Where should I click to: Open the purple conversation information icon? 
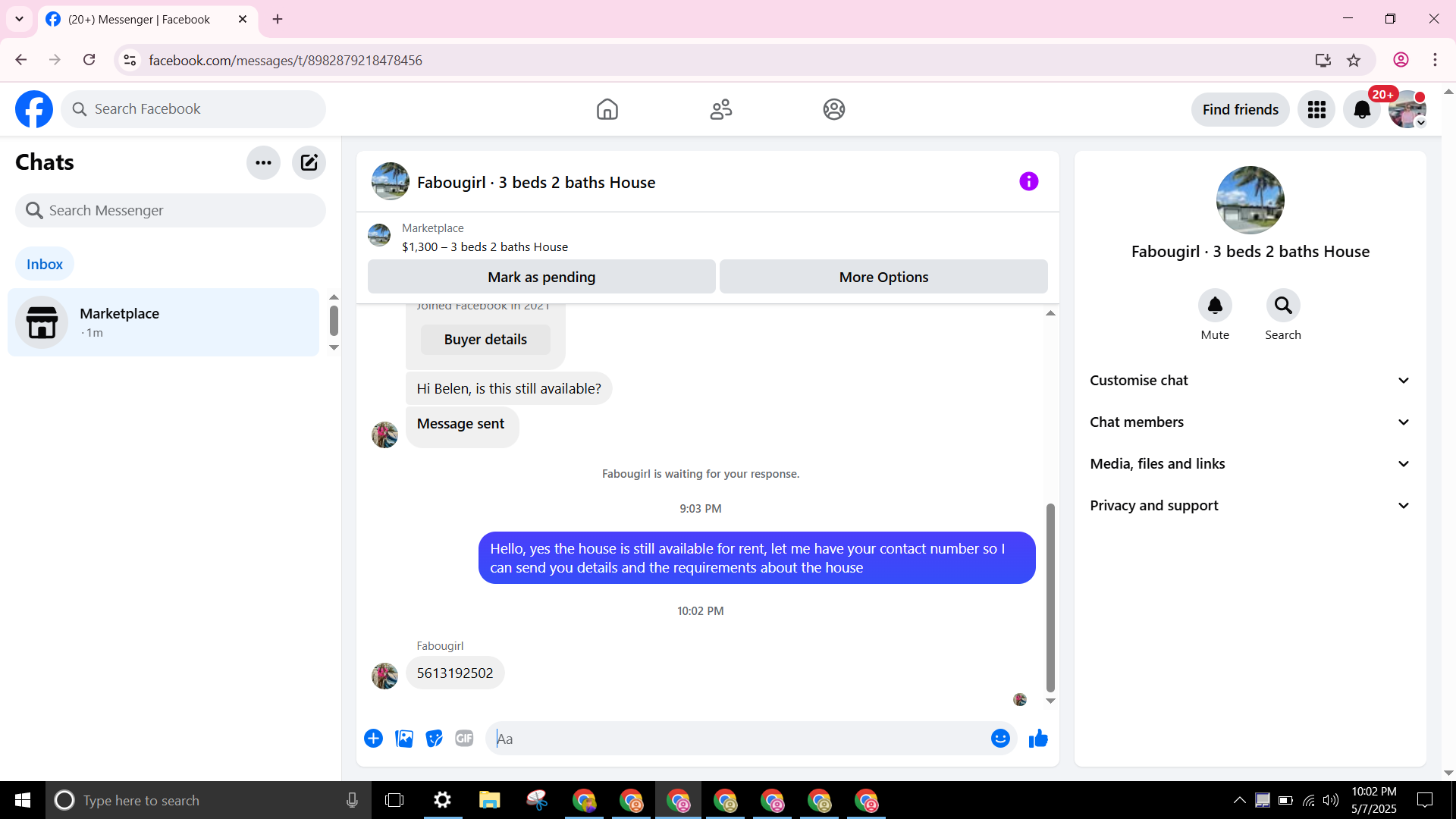pyautogui.click(x=1028, y=181)
